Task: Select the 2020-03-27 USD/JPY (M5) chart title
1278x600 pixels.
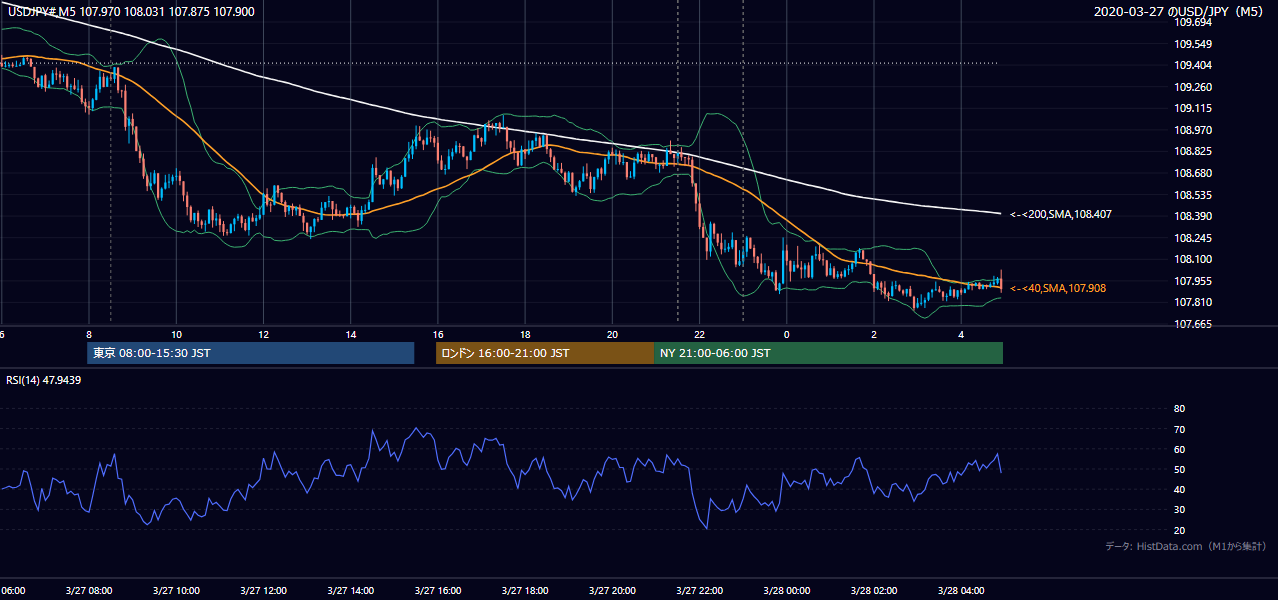Action: pyautogui.click(x=1179, y=11)
